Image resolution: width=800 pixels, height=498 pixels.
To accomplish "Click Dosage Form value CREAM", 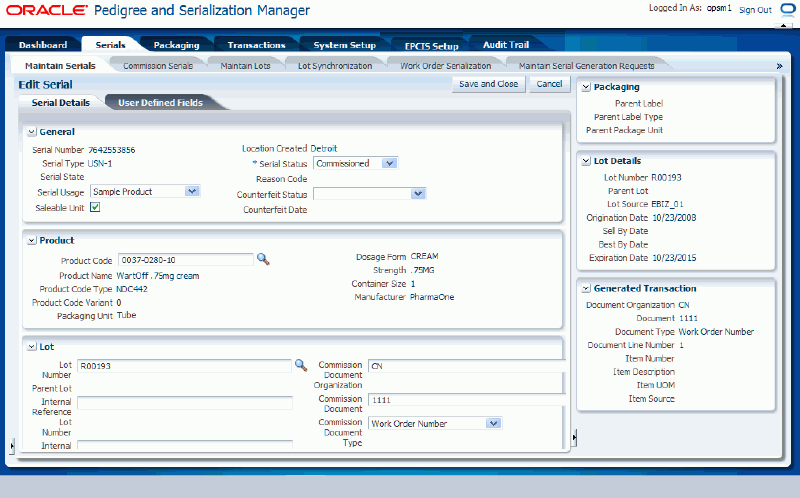I will click(424, 256).
